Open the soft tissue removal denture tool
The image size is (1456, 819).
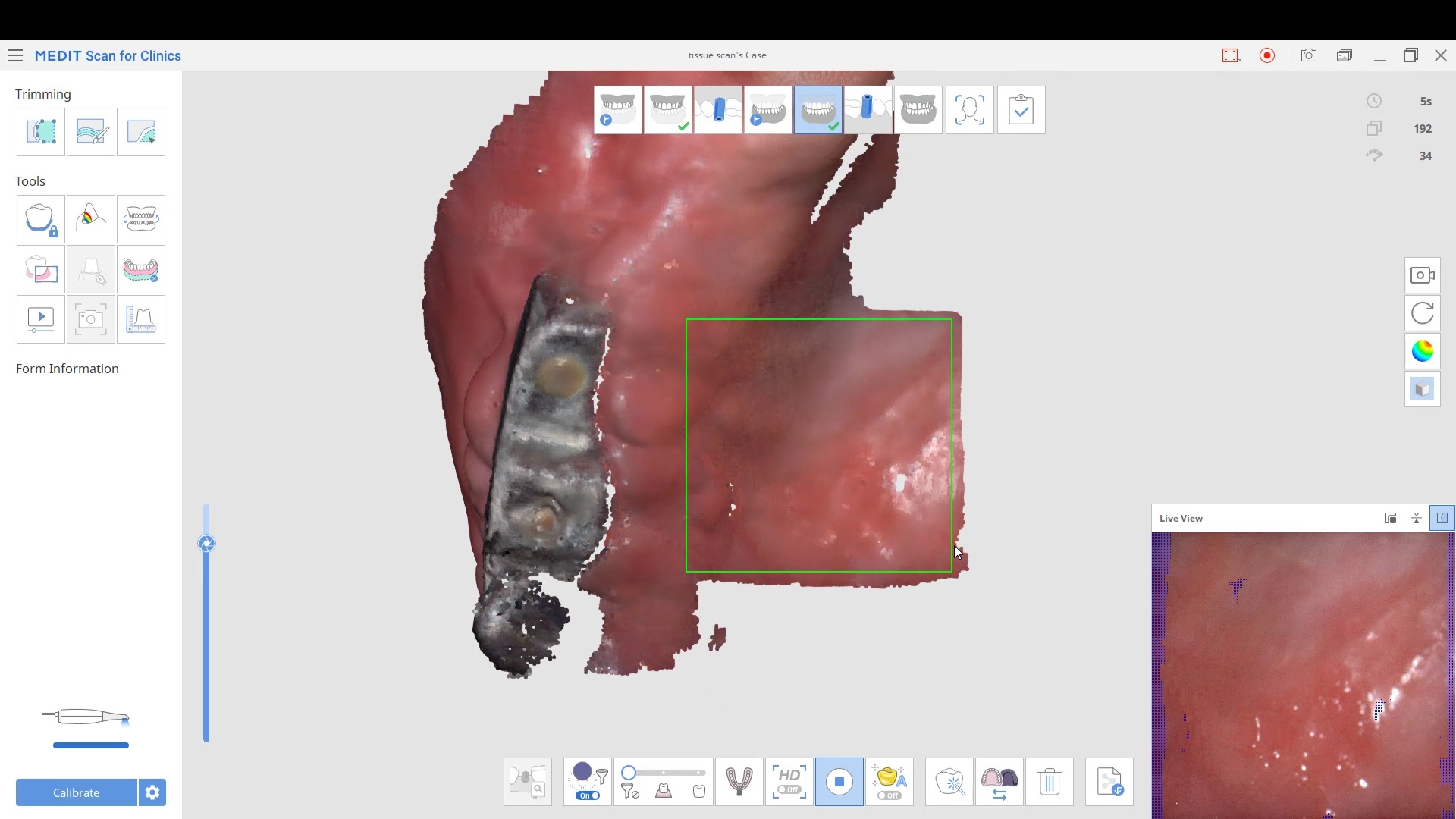pyautogui.click(x=141, y=269)
